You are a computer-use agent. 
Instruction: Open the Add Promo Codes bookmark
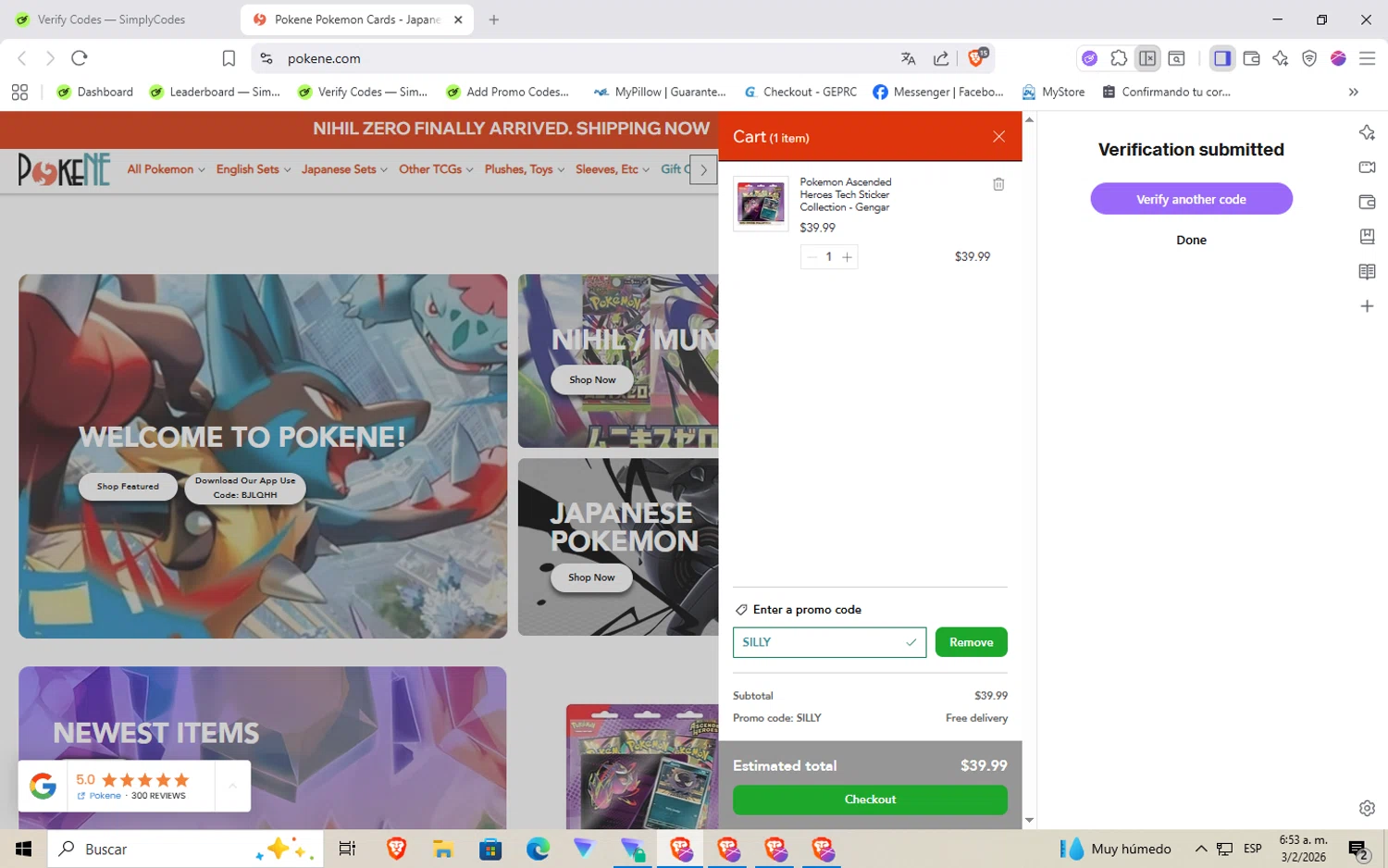508,92
